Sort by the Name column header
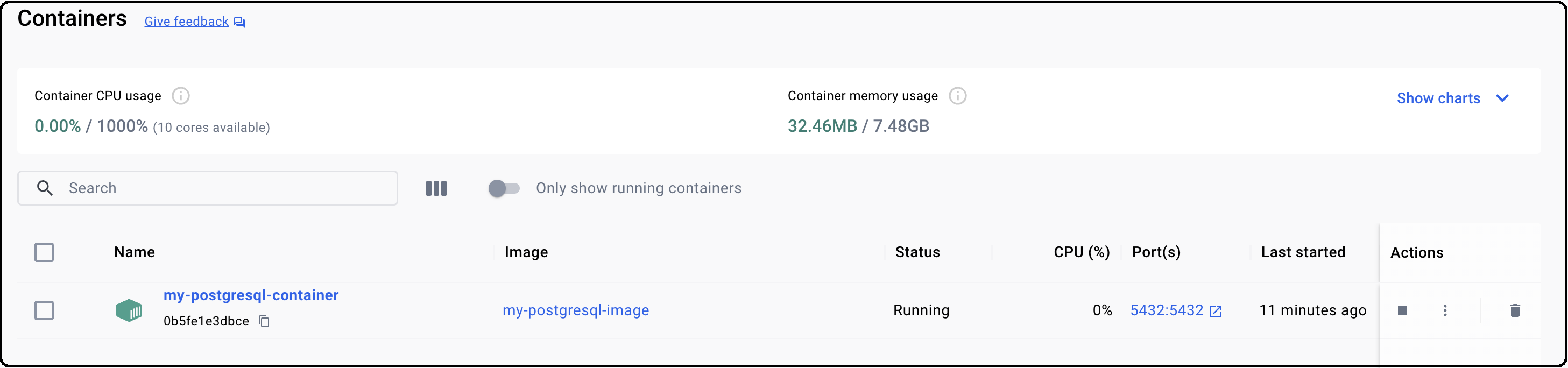This screenshot has height=368, width=1568. point(135,252)
